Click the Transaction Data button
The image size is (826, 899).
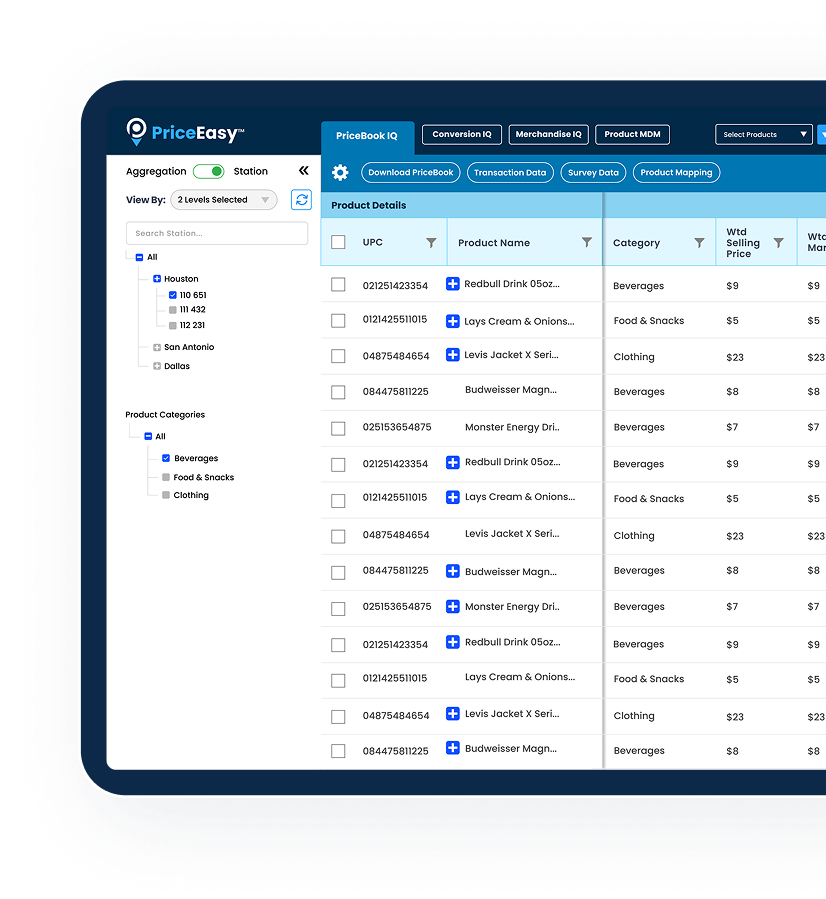click(510, 173)
